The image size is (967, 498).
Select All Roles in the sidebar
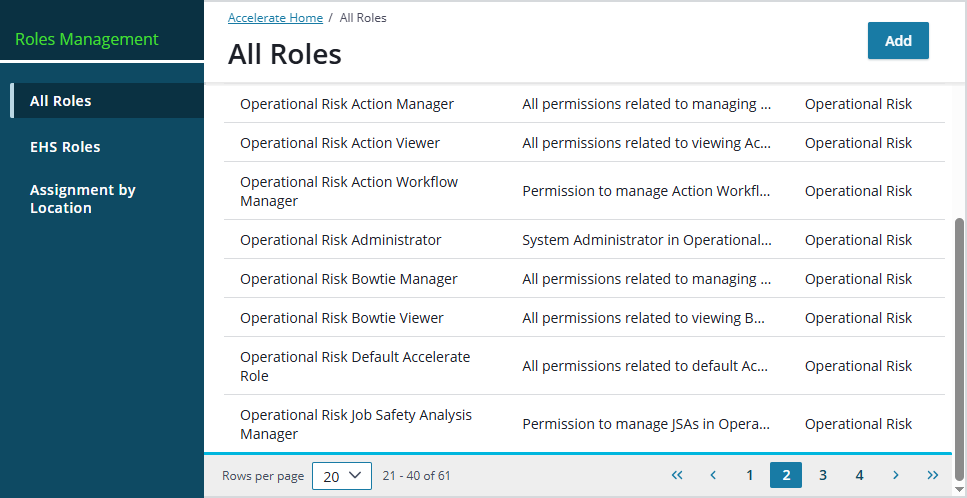pos(61,101)
